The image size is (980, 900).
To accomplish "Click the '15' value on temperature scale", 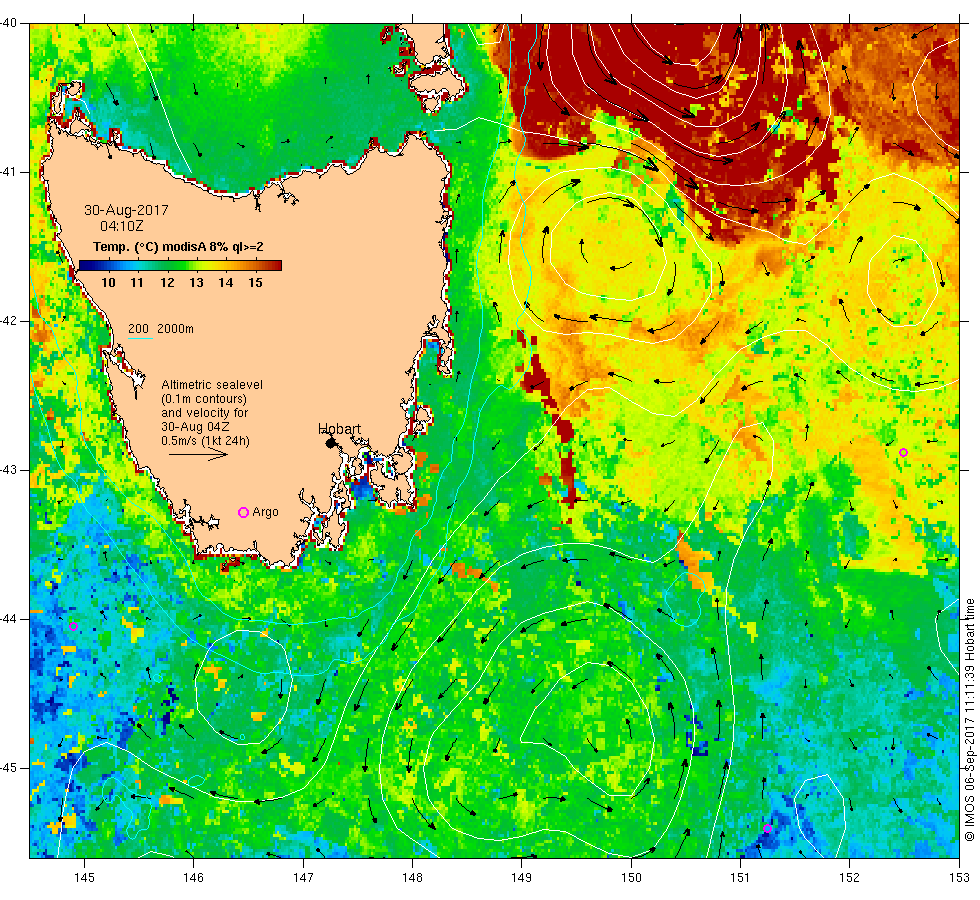I will 255,282.
